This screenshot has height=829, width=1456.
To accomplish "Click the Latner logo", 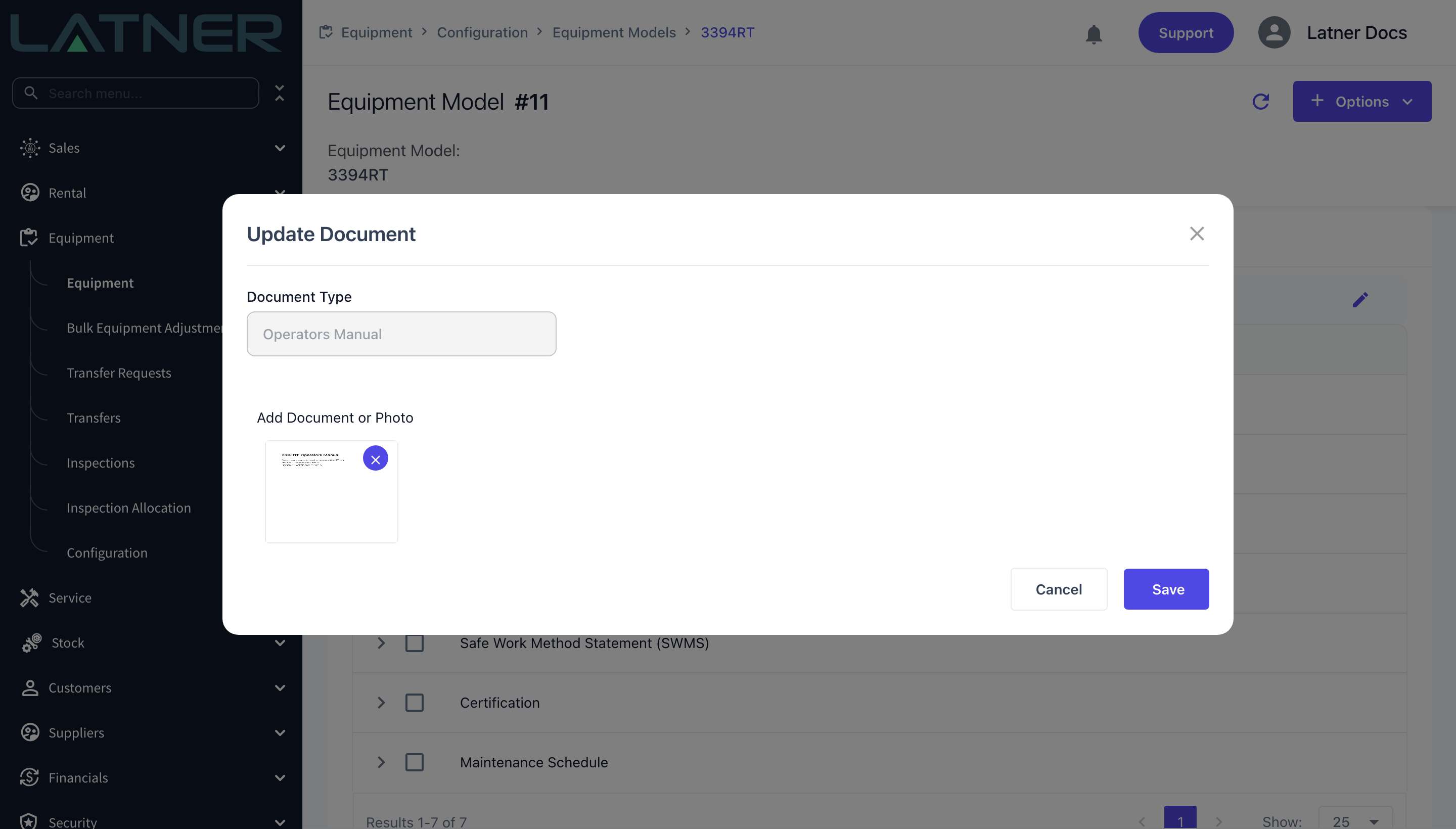I will click(x=146, y=32).
